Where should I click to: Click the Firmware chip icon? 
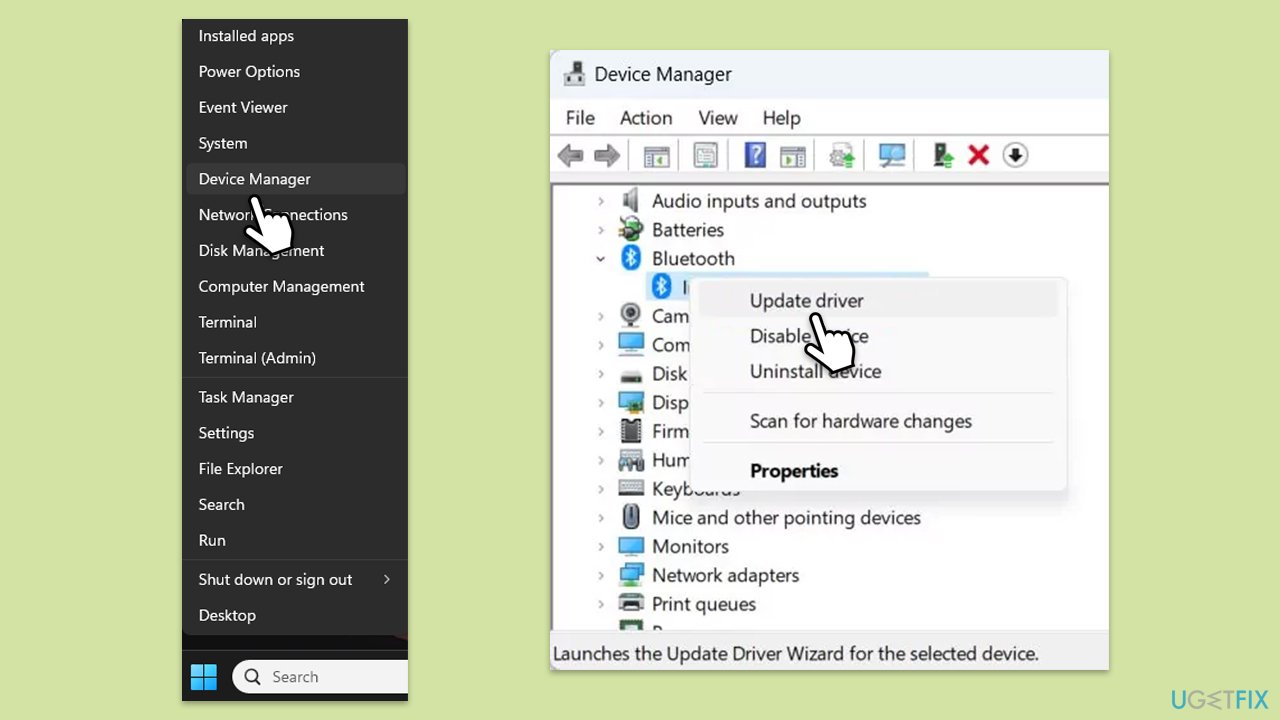tap(630, 431)
